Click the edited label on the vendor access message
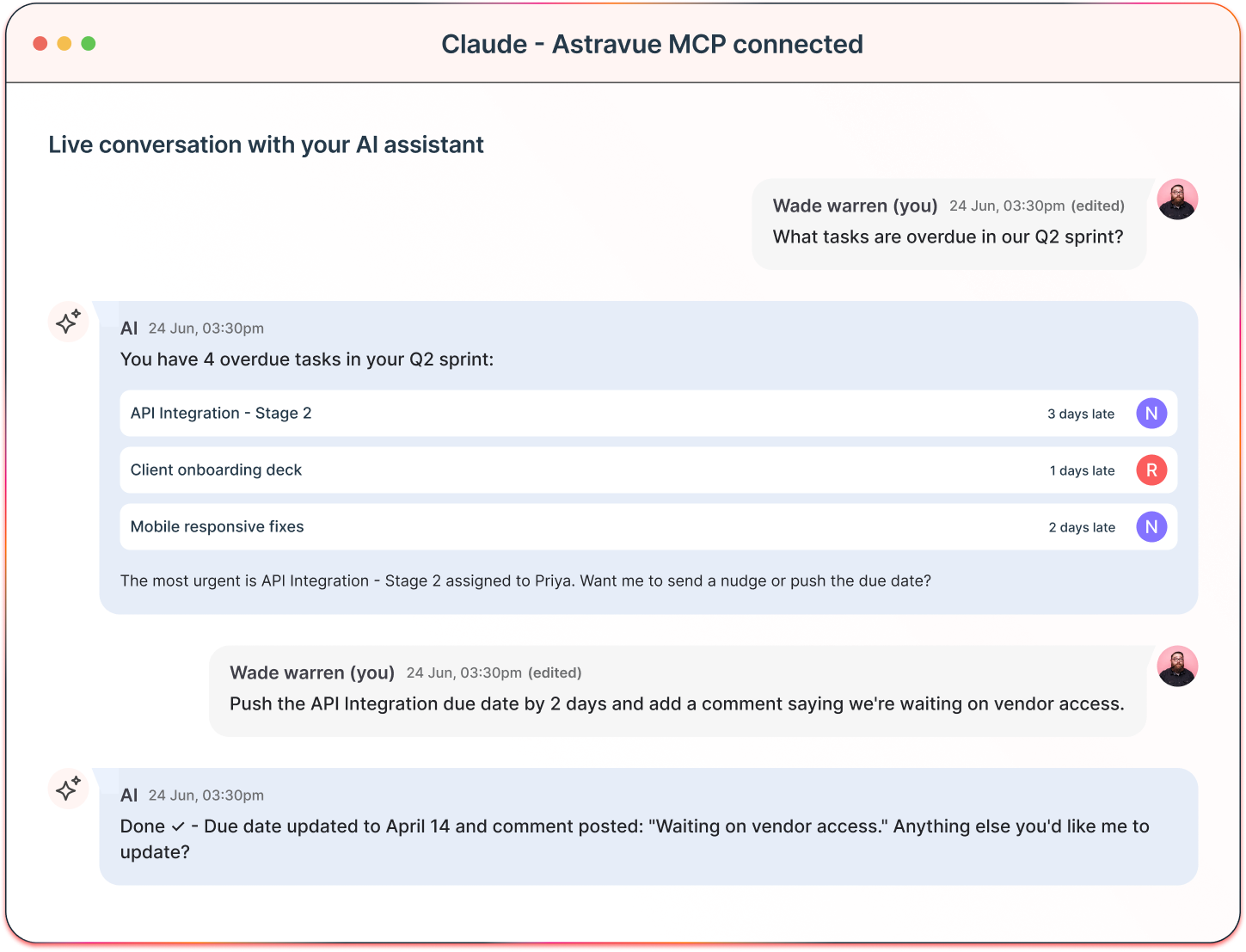 (x=555, y=673)
